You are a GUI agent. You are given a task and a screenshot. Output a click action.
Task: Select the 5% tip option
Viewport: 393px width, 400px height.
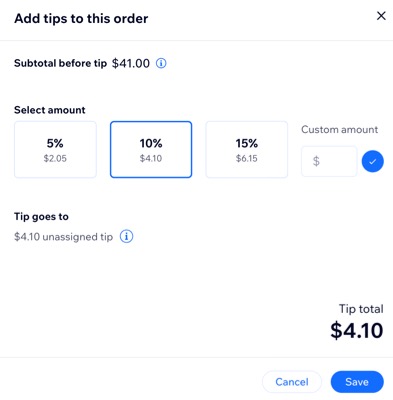pos(55,149)
